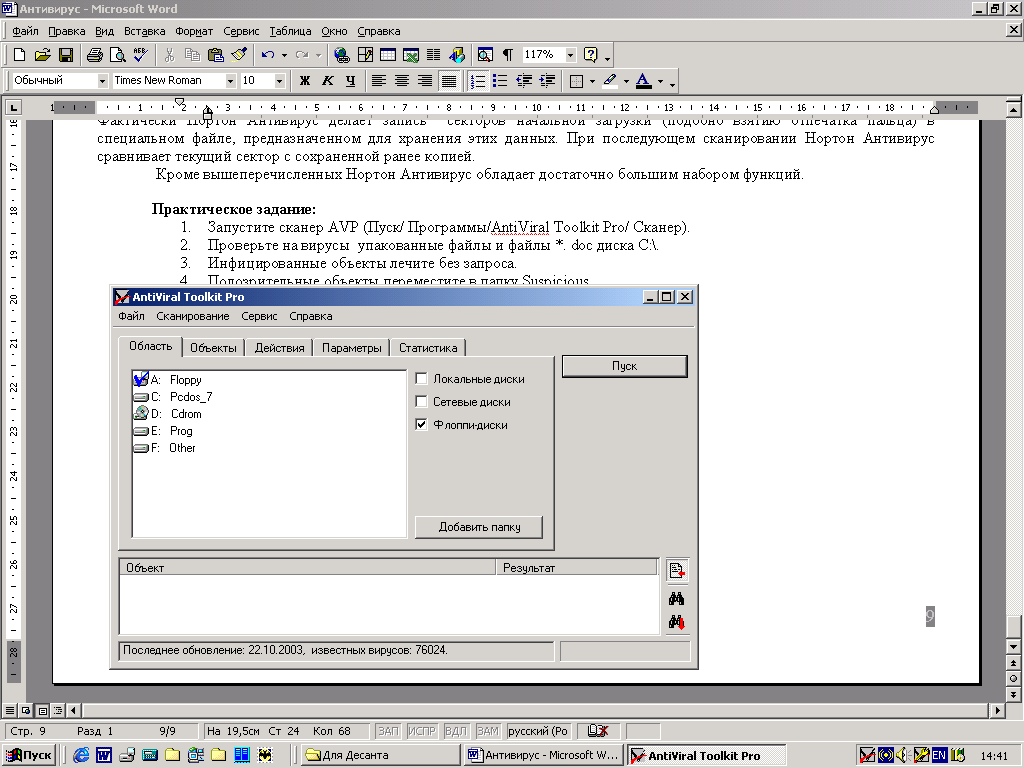Switch to the Объекты tab

pyautogui.click(x=213, y=347)
